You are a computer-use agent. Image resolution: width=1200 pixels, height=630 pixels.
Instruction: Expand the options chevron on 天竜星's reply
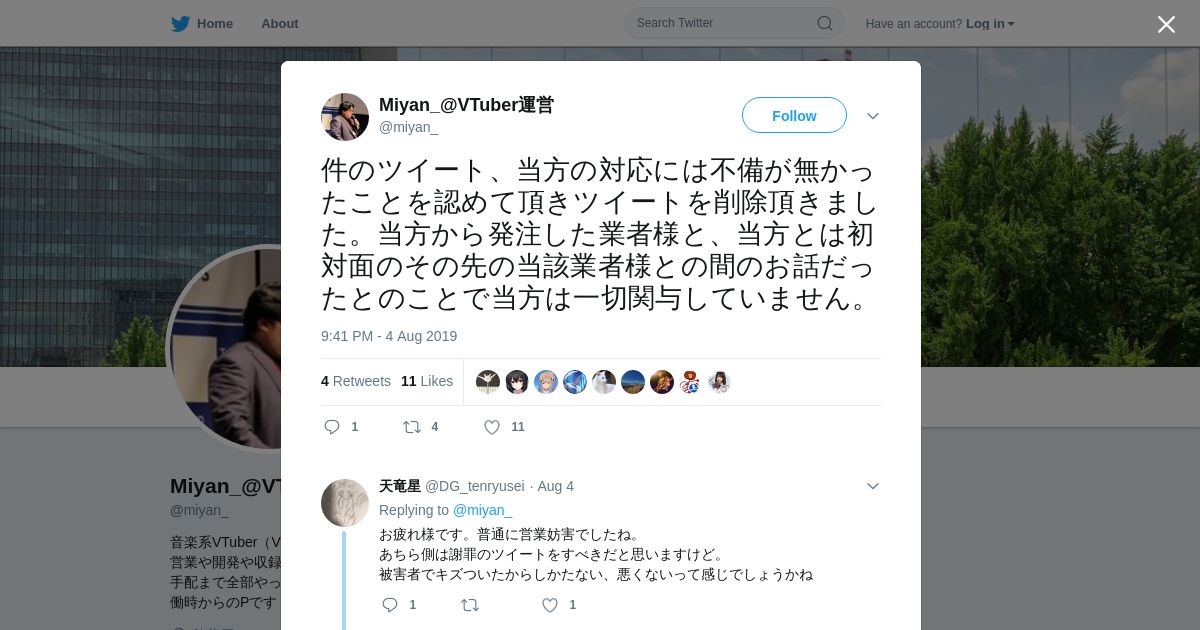pyautogui.click(x=873, y=486)
